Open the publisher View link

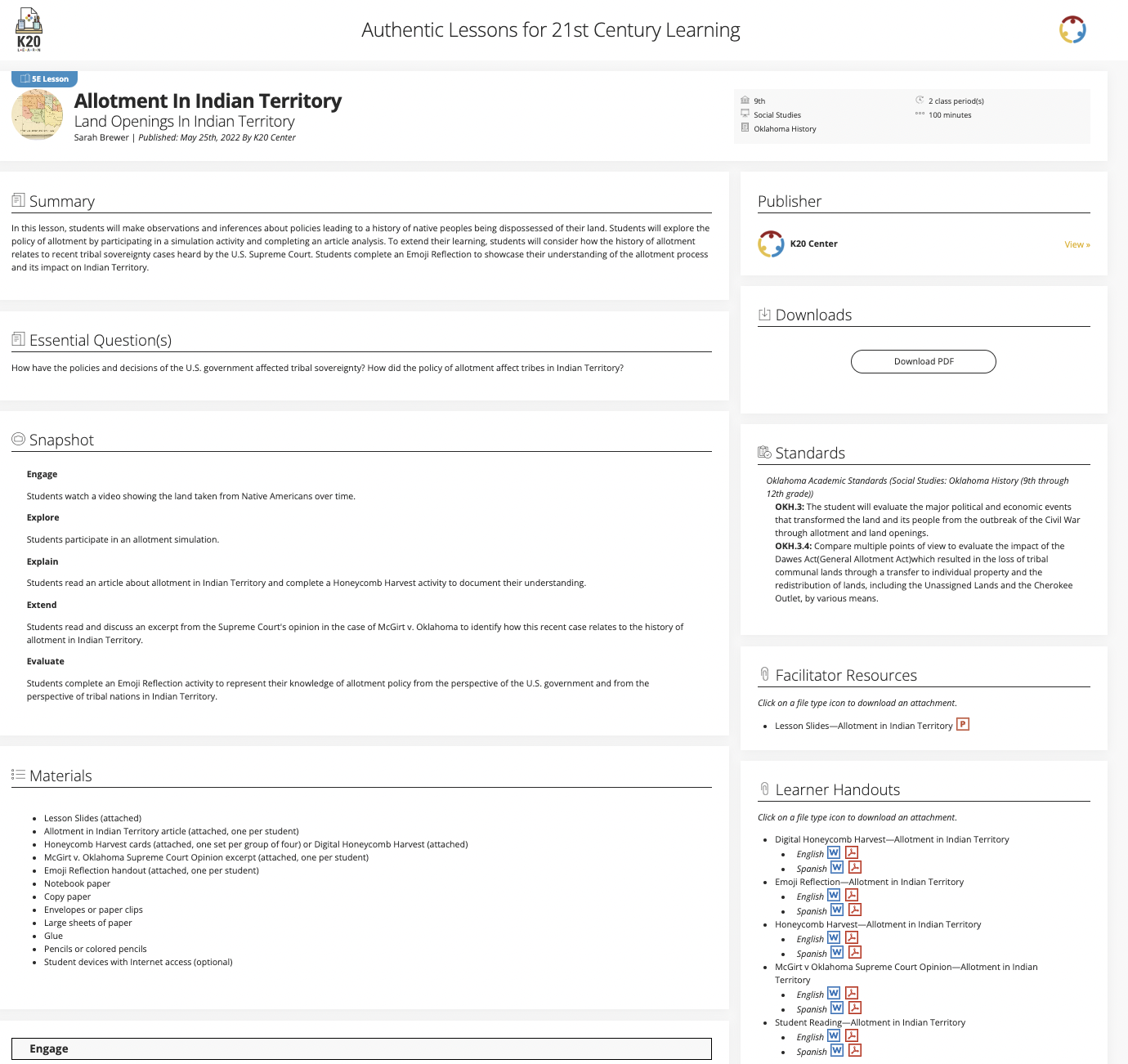click(1077, 244)
